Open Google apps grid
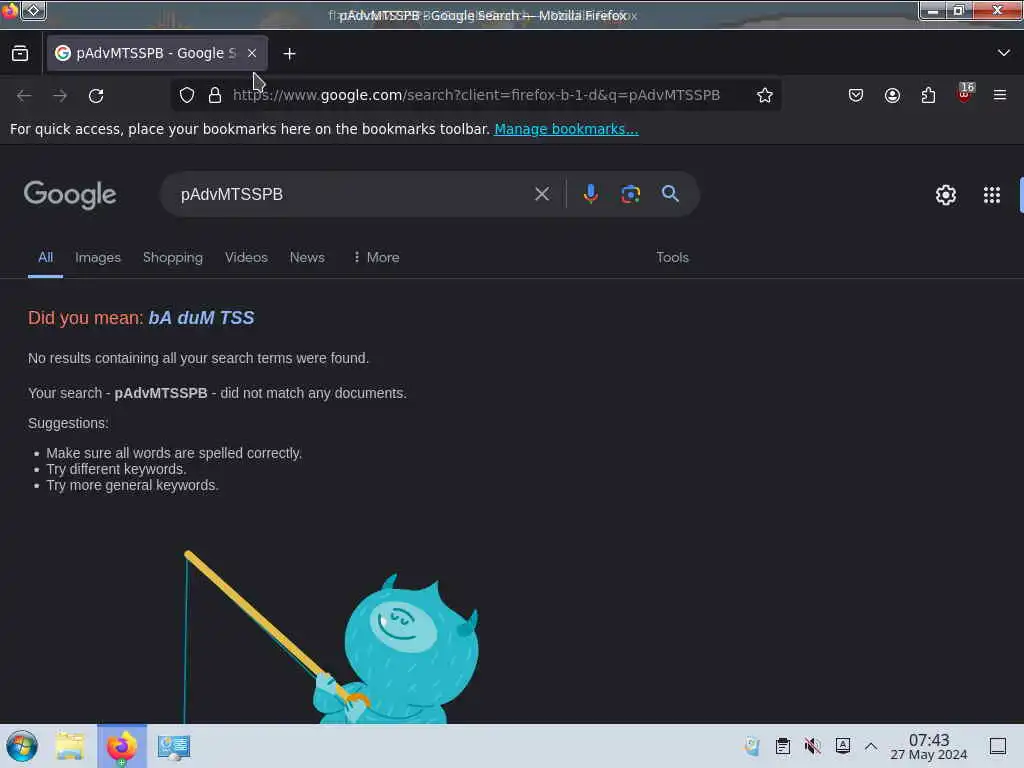 991,195
